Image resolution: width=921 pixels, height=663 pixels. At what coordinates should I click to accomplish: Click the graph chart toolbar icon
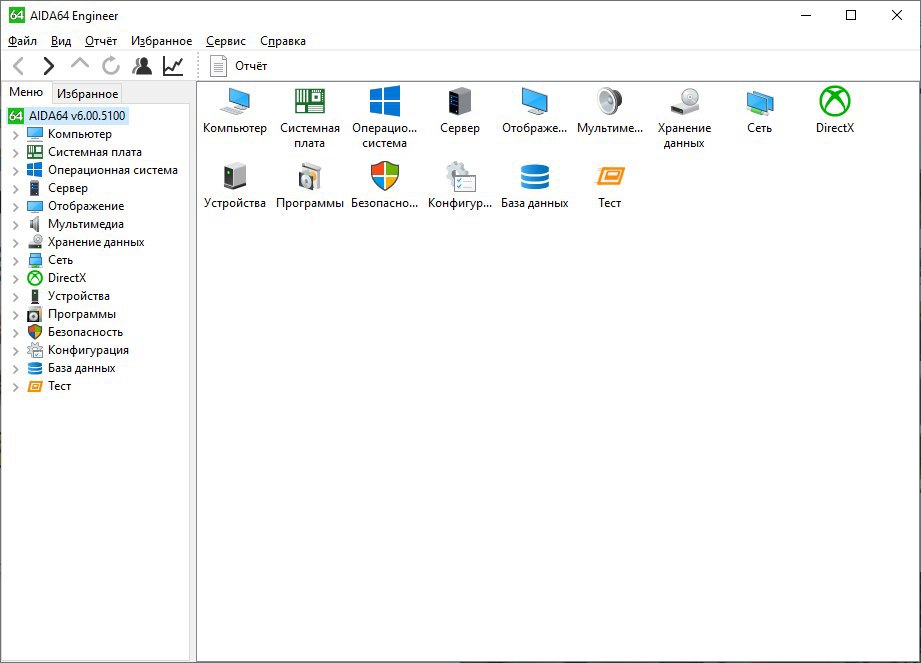click(x=173, y=66)
